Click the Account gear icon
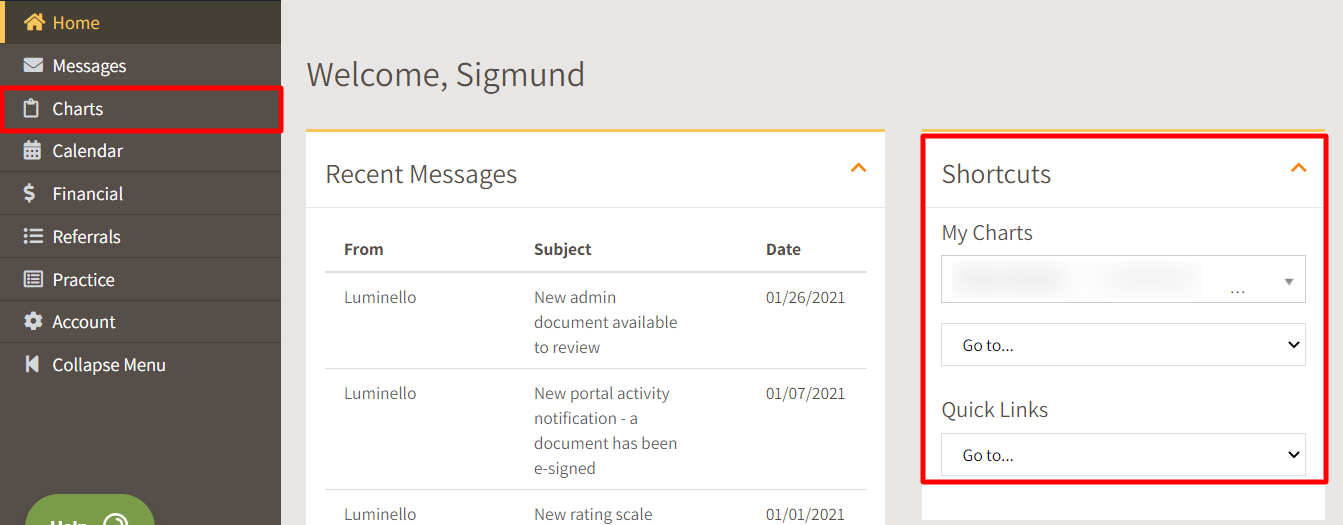 tap(33, 322)
